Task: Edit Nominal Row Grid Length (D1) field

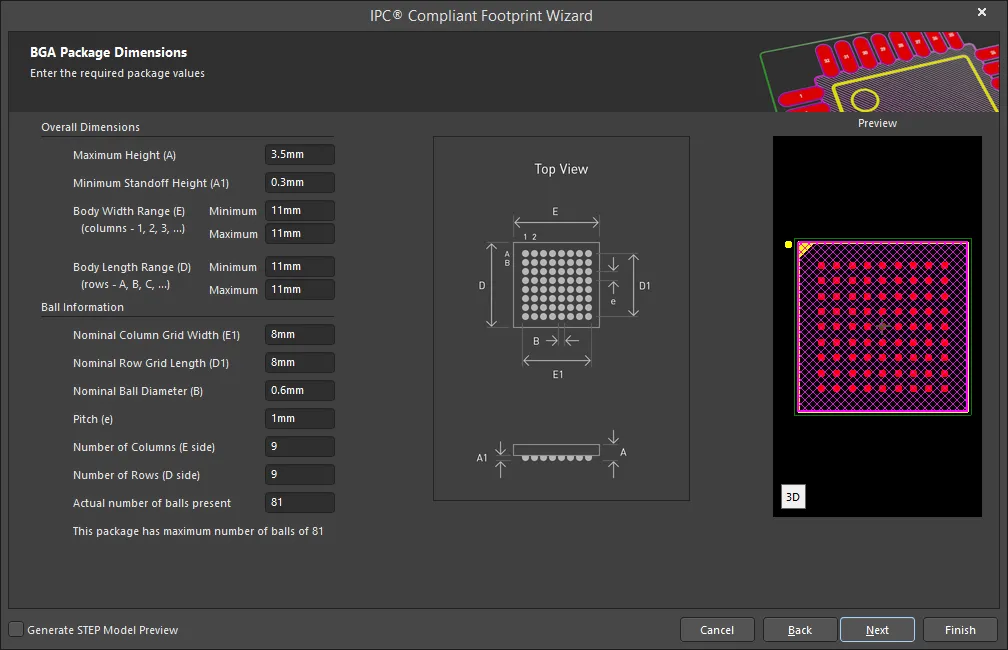Action: click(300, 363)
